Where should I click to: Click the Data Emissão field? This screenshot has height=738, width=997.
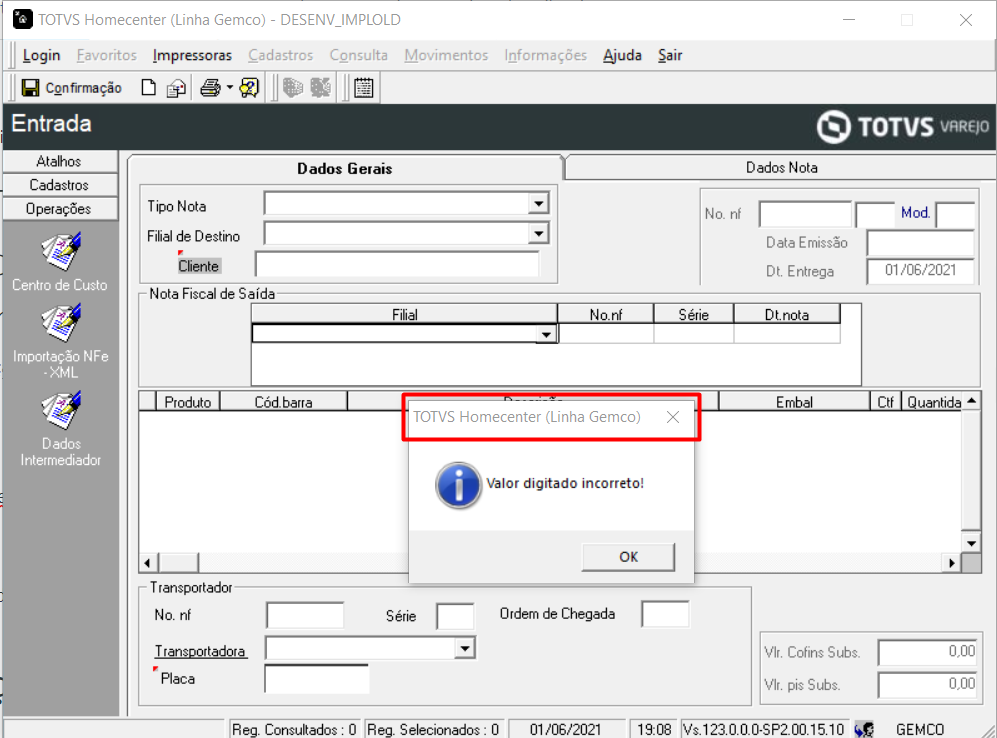921,243
